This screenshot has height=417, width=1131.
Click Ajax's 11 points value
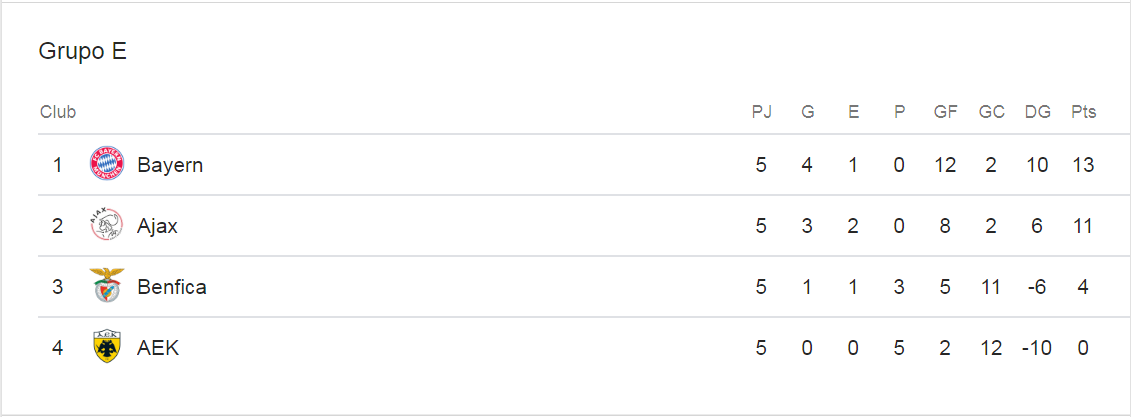pos(1083,227)
